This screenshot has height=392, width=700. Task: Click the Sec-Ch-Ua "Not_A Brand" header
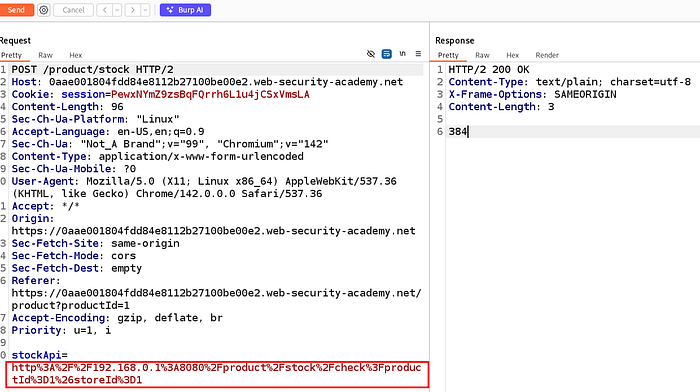tap(170, 144)
